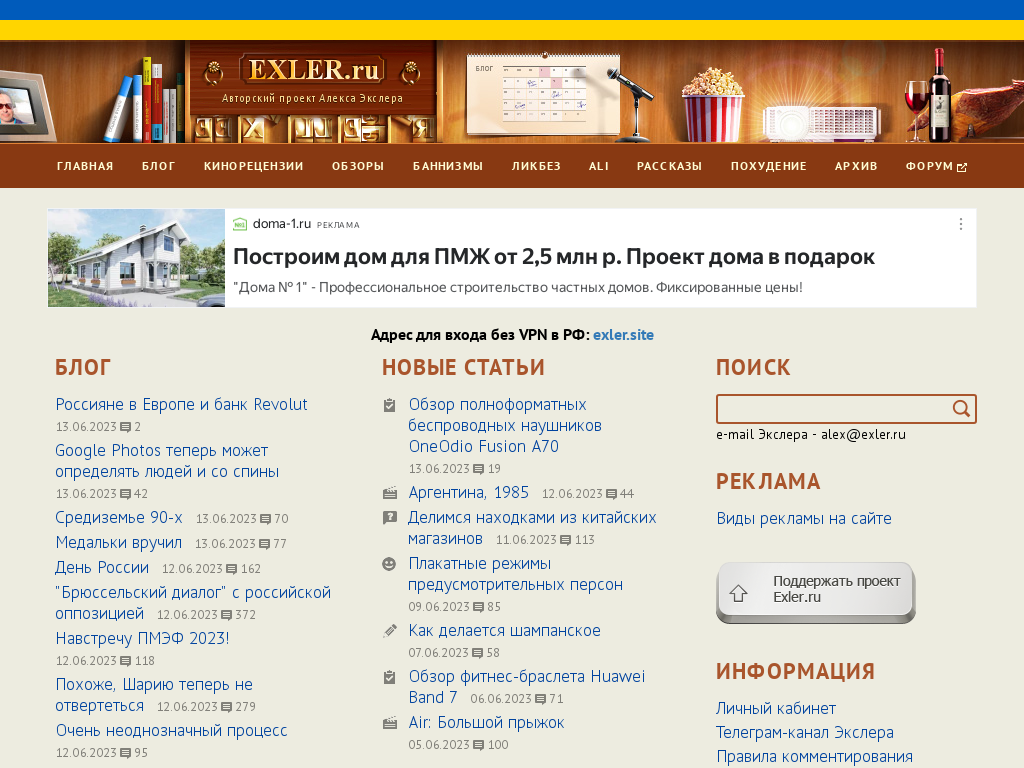Click the house thumbnail in the ad

pos(136,258)
